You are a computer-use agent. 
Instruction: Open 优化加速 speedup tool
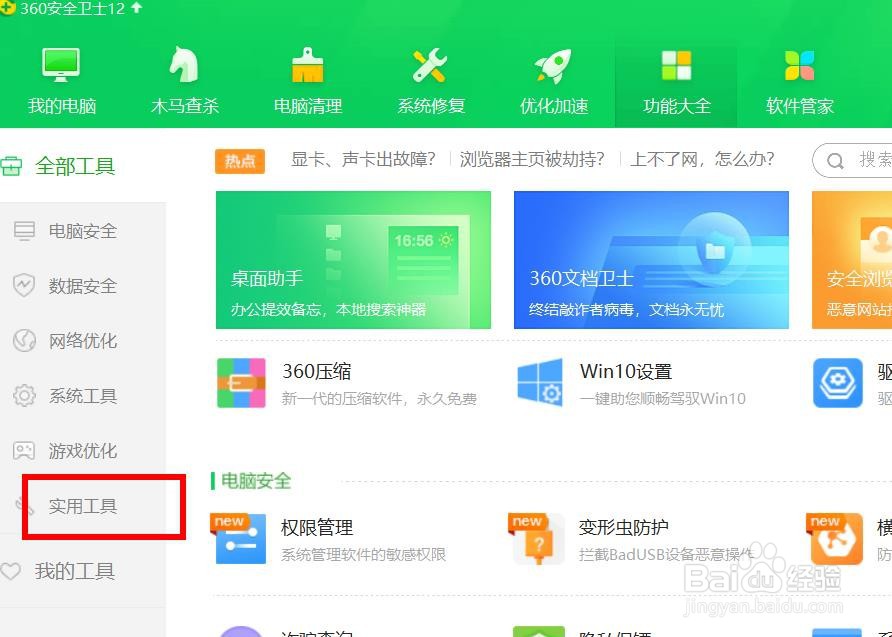tap(552, 80)
